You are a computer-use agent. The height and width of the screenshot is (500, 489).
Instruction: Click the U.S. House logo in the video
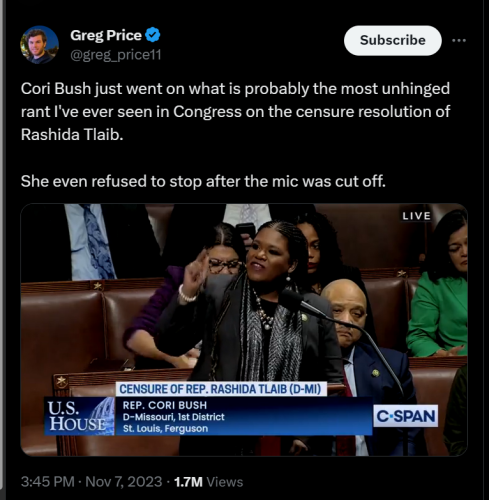point(79,416)
